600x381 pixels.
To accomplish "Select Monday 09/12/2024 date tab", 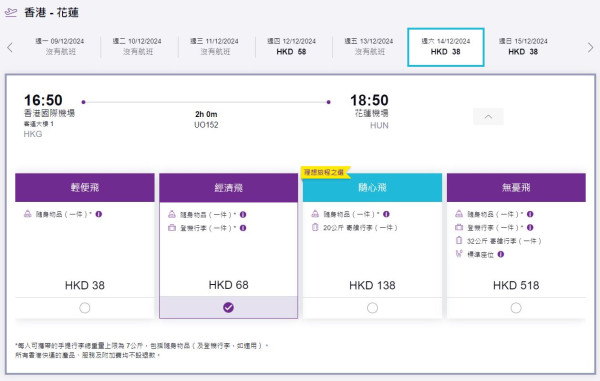I will click(x=60, y=46).
